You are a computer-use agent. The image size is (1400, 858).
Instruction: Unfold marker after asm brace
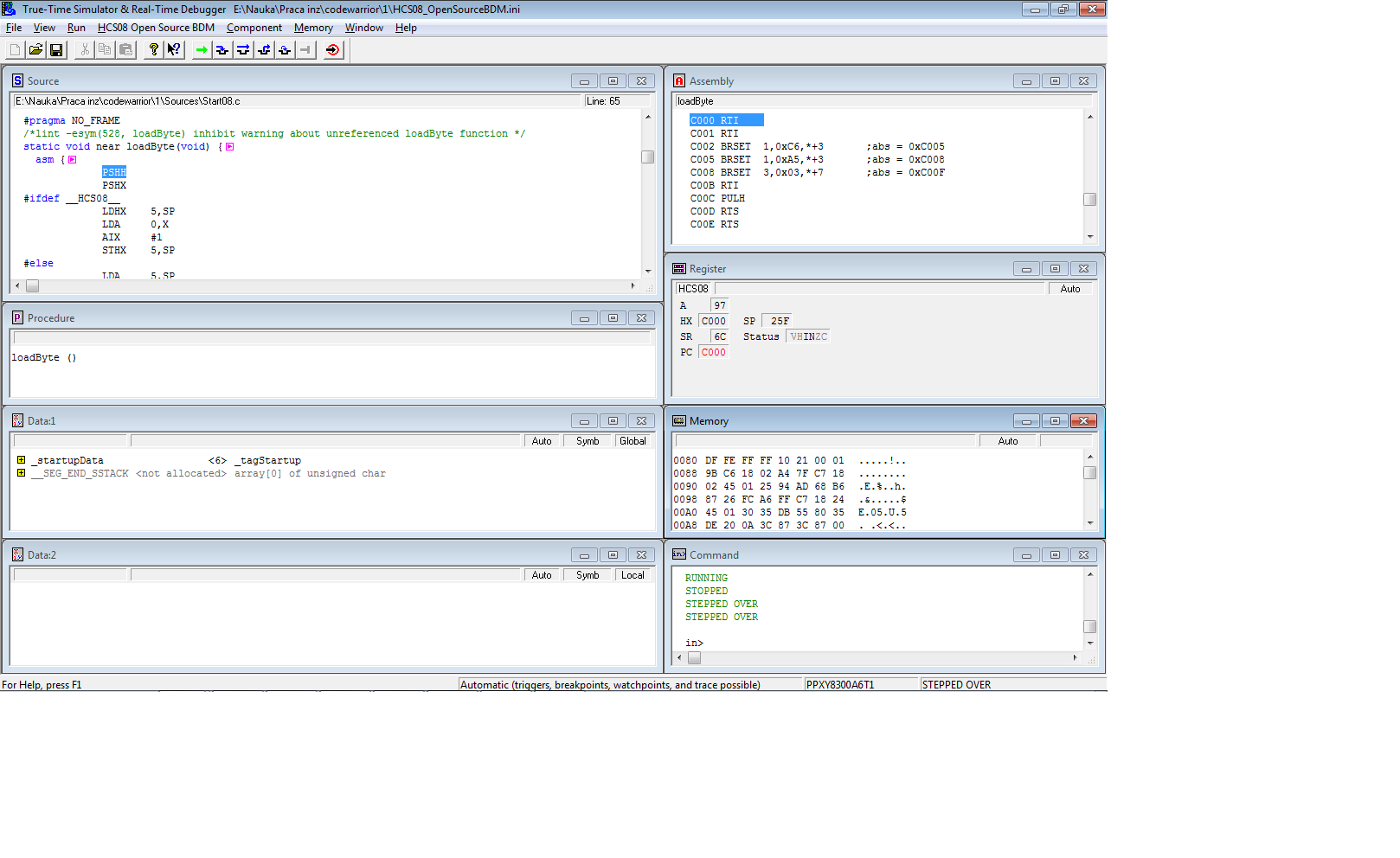coord(72,159)
